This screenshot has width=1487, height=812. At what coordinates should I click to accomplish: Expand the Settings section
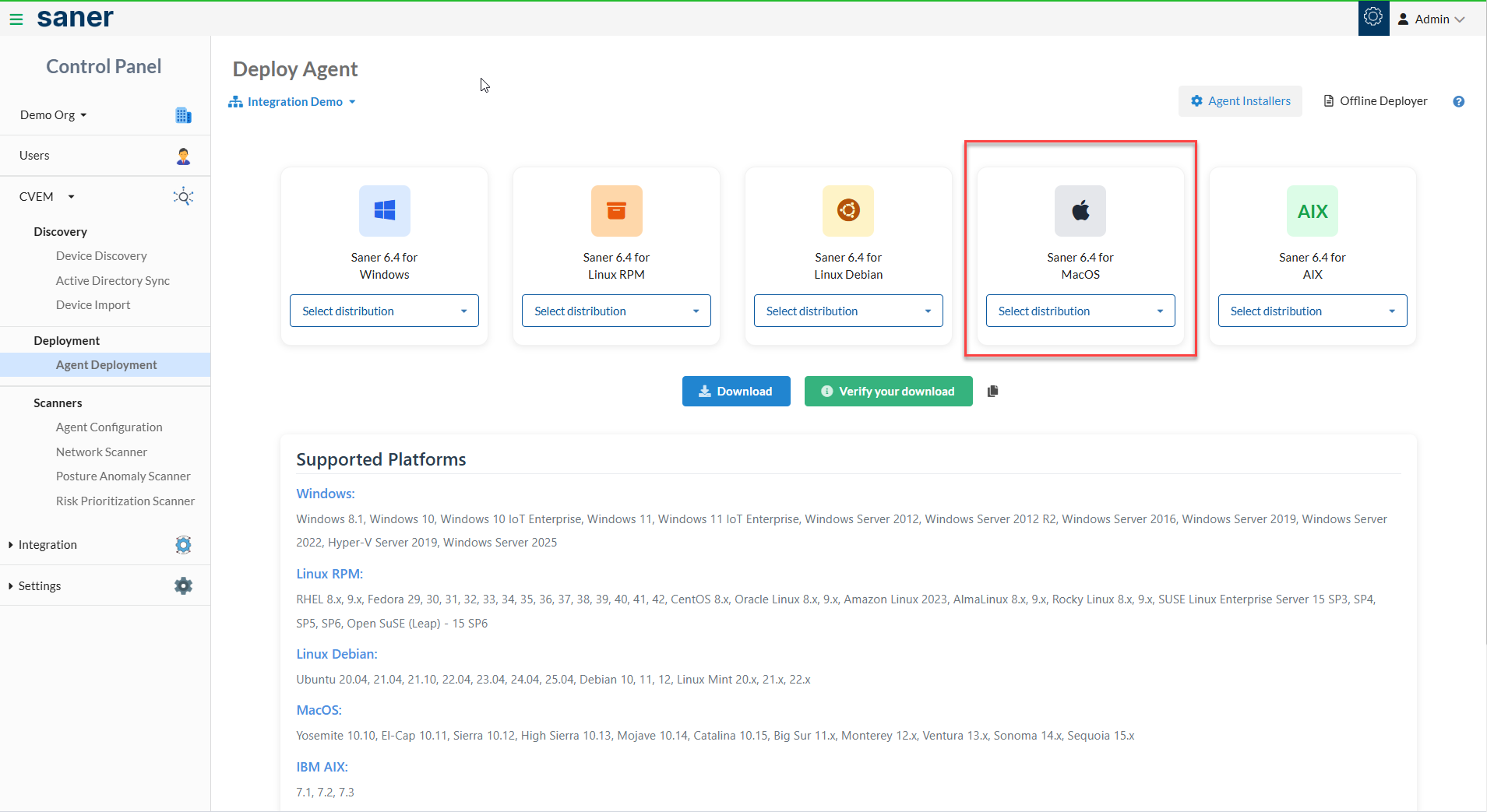pyautogui.click(x=35, y=586)
